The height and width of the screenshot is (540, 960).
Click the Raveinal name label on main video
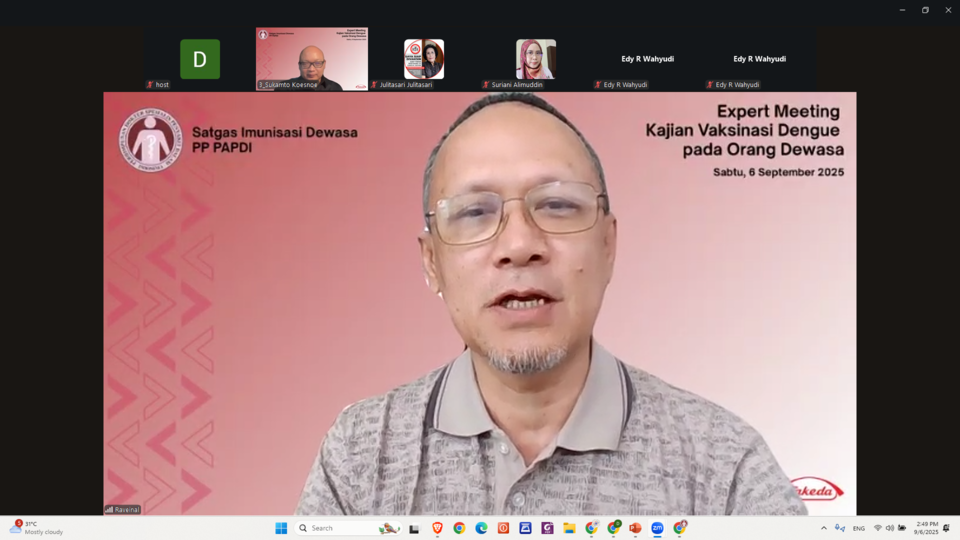[x=123, y=509]
